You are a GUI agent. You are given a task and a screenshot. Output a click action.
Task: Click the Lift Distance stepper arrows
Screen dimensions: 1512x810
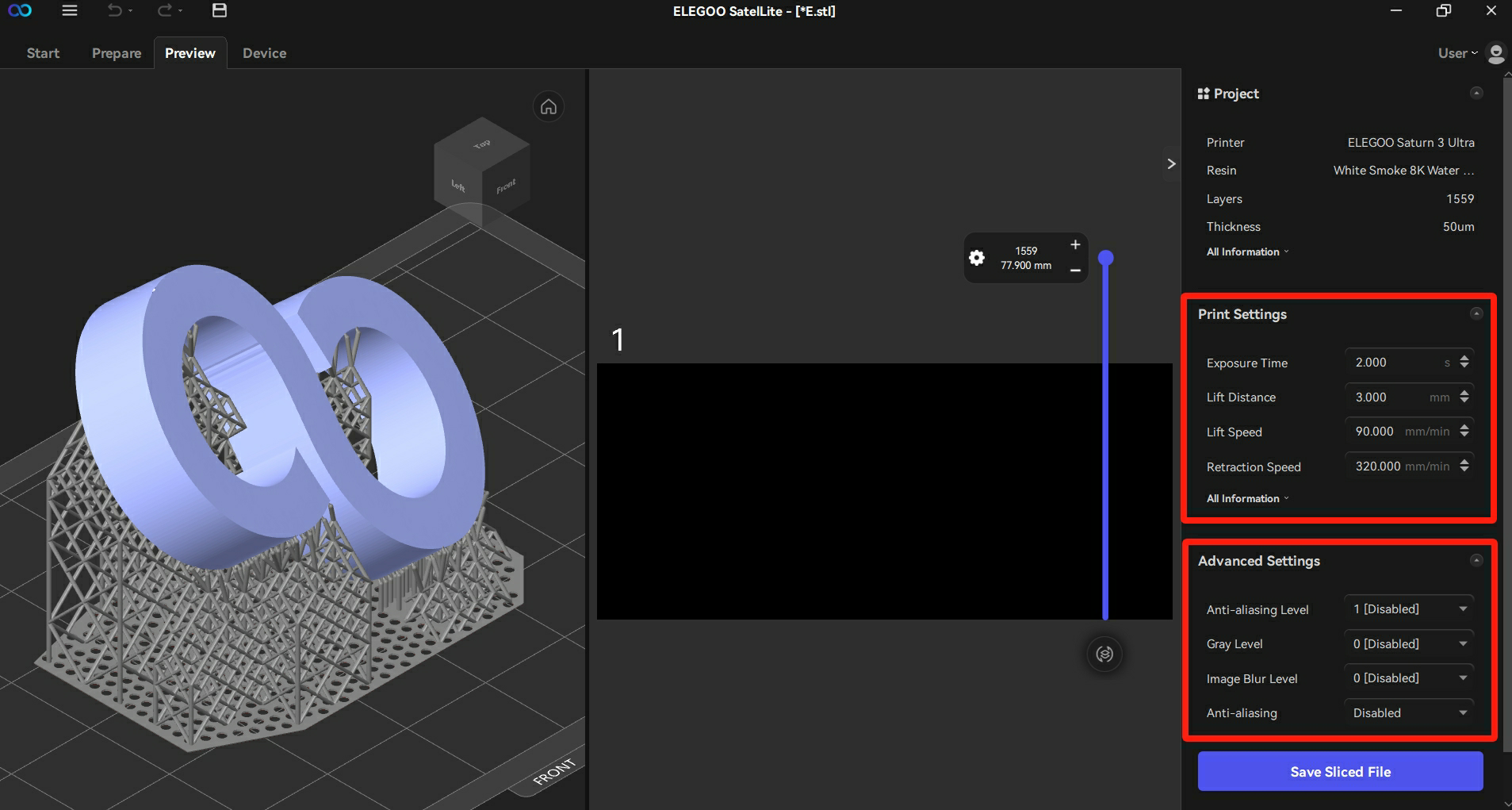pos(1464,396)
